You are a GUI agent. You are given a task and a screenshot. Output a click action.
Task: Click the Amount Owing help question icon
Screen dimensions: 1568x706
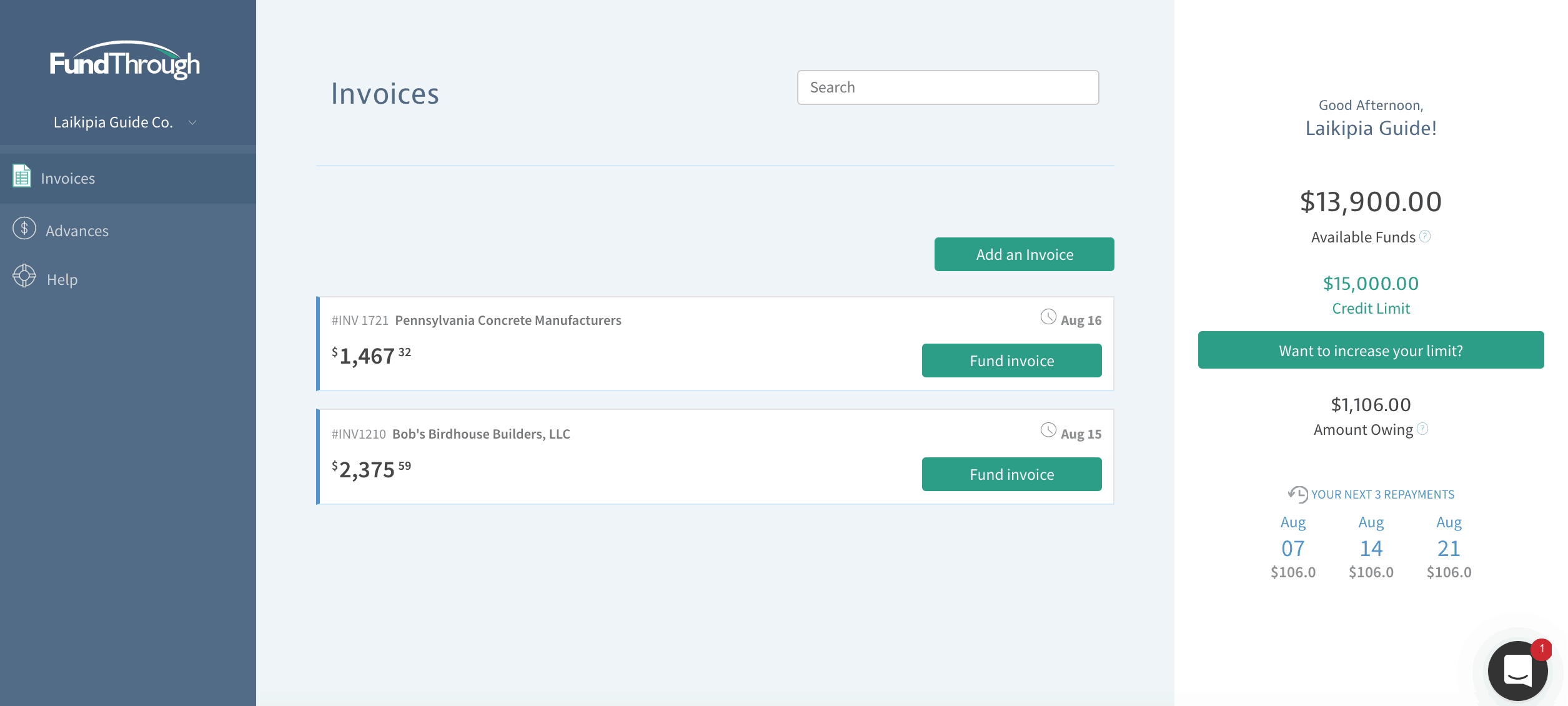[1422, 429]
